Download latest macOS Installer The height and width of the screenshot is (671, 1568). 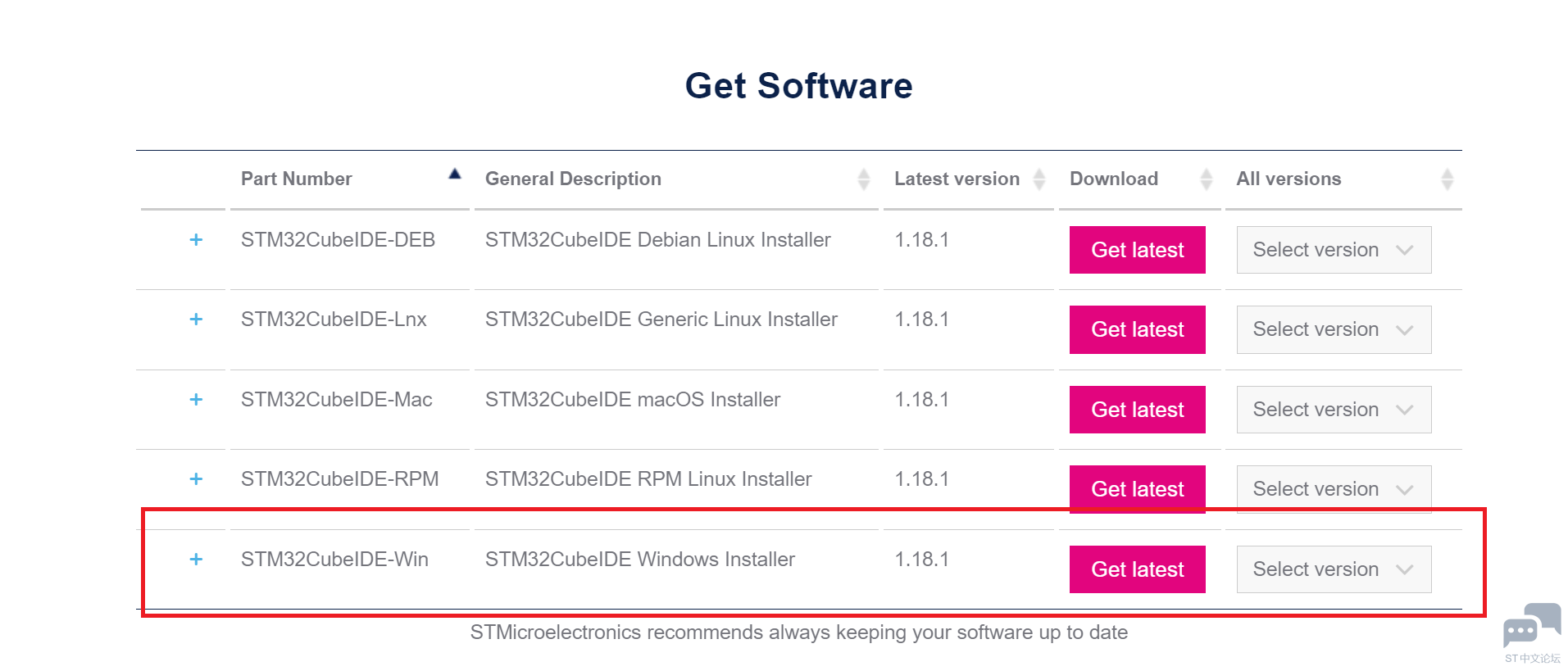pos(1137,410)
